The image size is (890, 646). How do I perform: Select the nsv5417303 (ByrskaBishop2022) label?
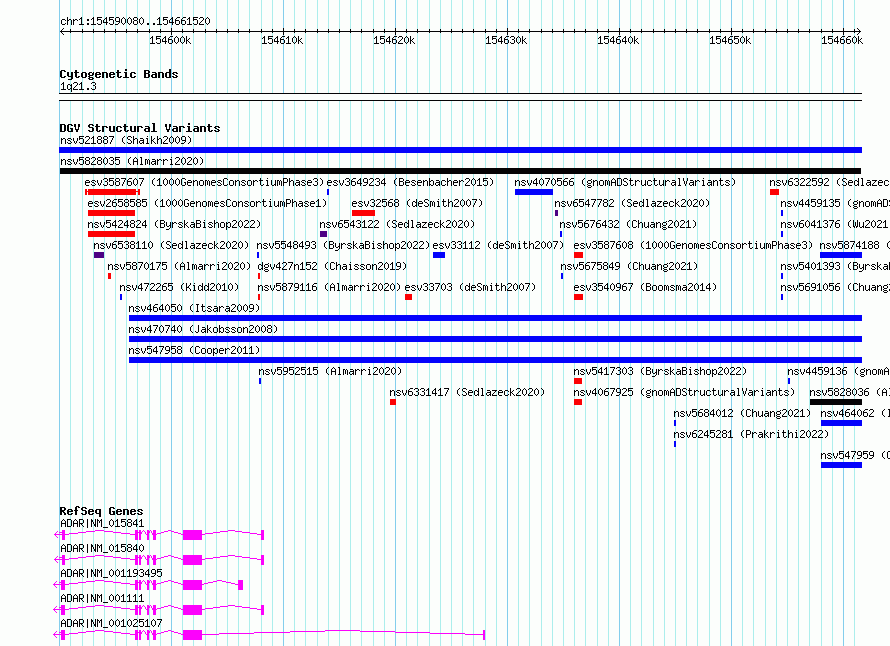660,371
